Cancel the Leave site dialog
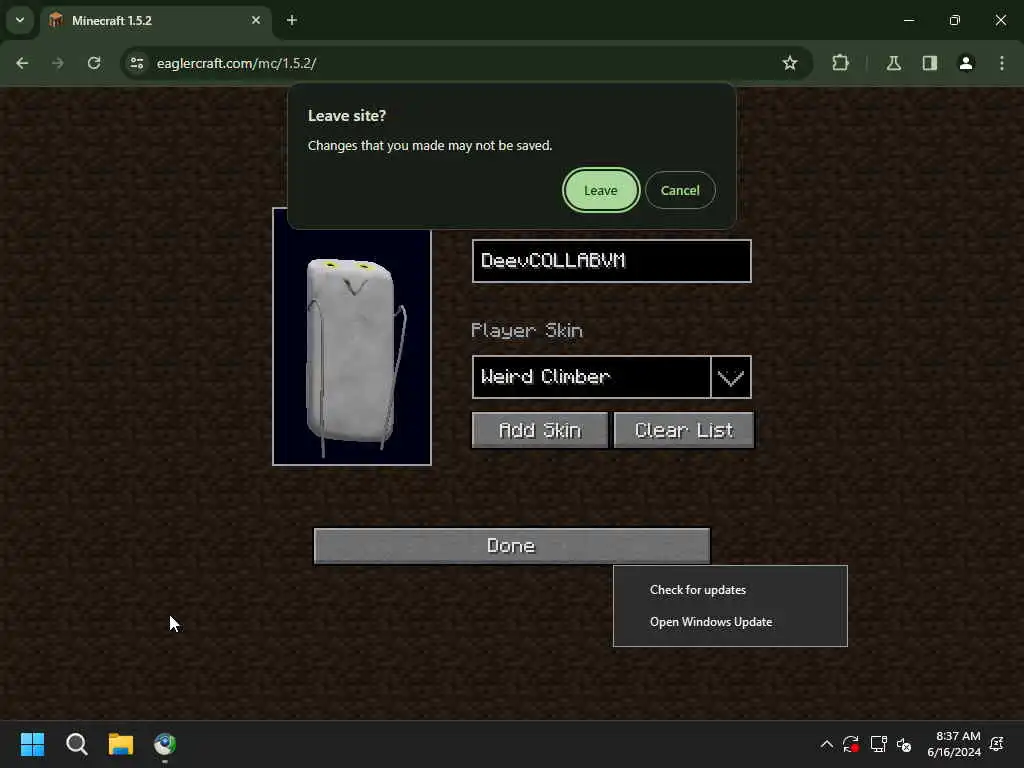The height and width of the screenshot is (768, 1024). tap(680, 190)
